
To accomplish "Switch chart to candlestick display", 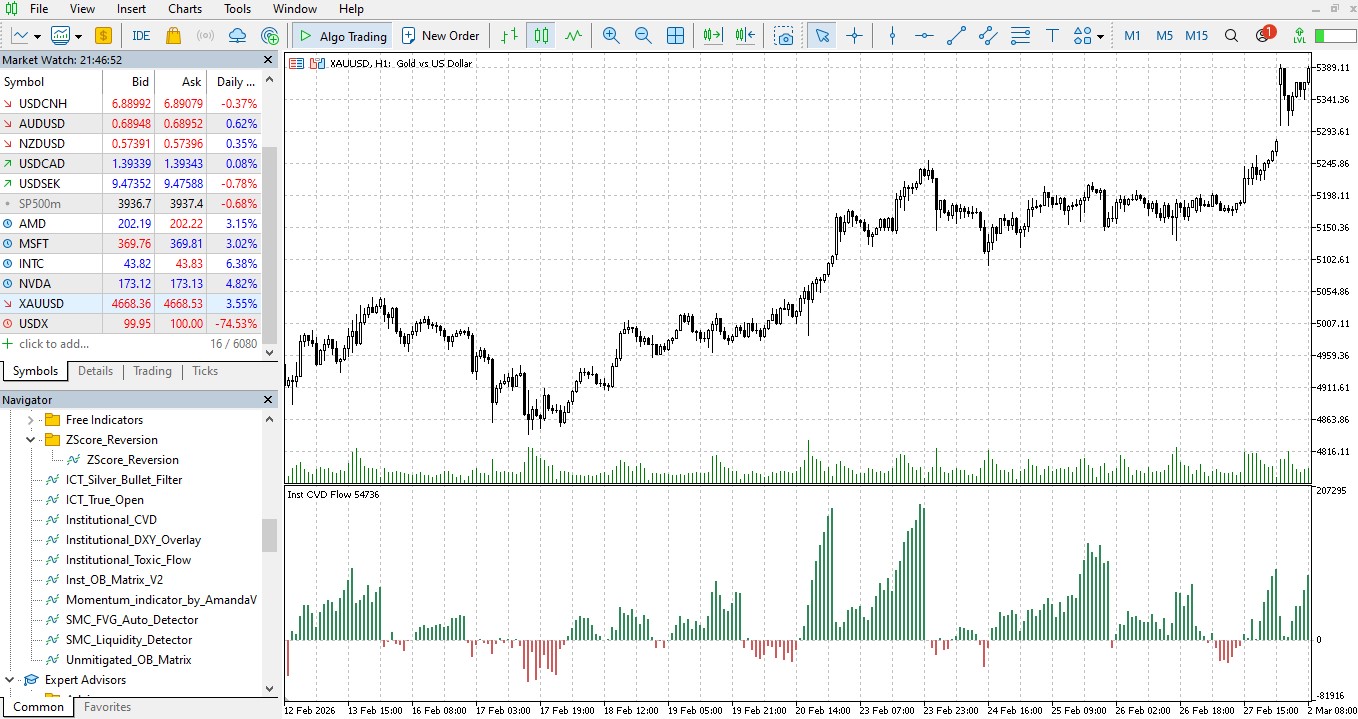I will (x=540, y=35).
